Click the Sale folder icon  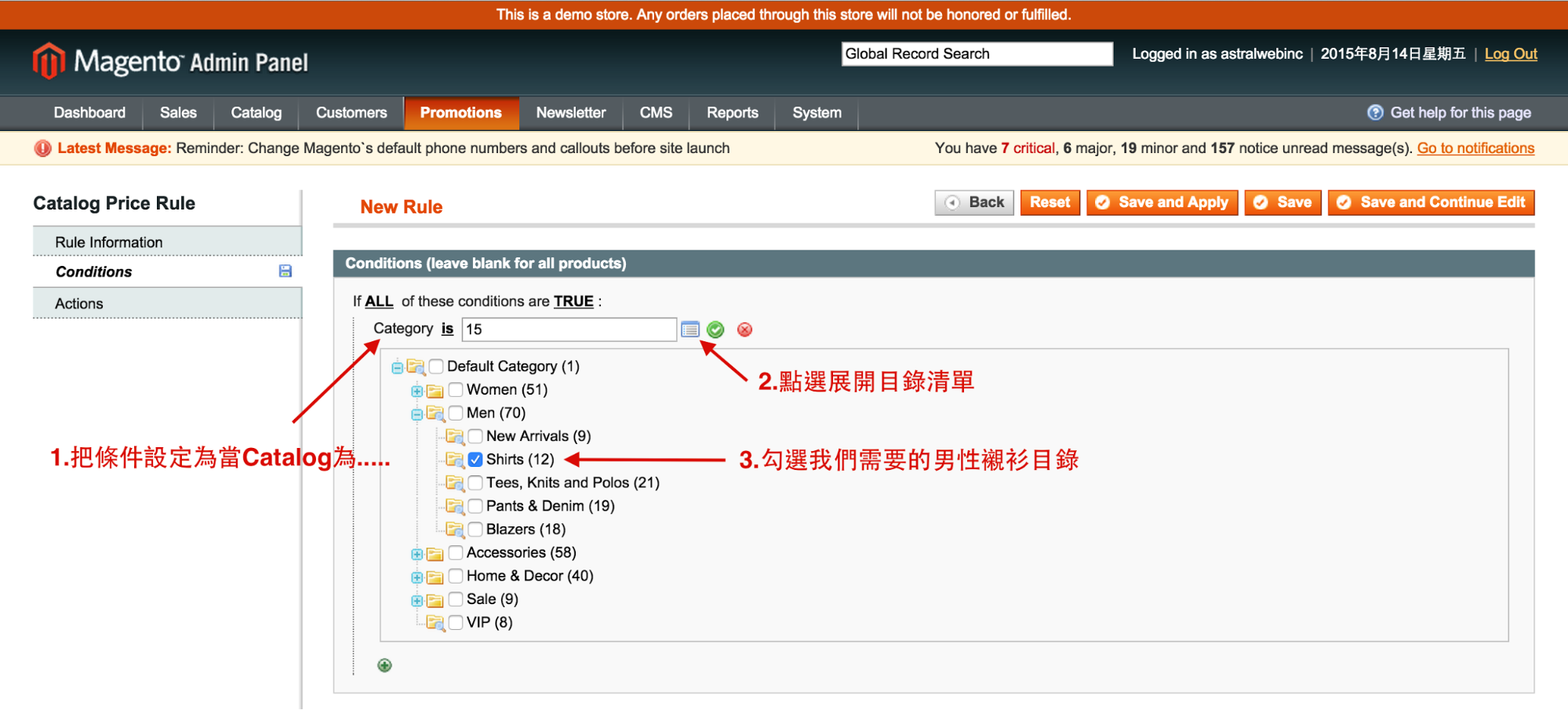click(435, 600)
